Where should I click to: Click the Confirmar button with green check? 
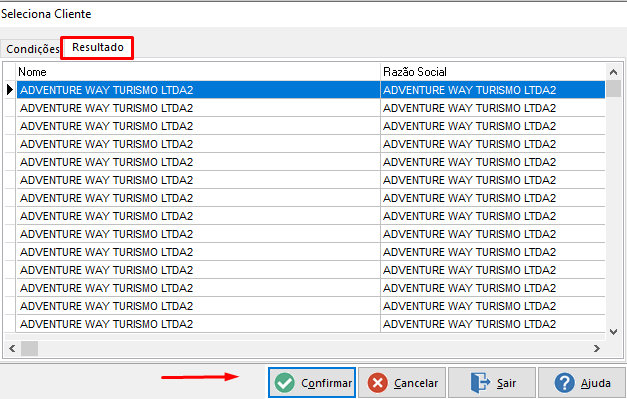[312, 383]
